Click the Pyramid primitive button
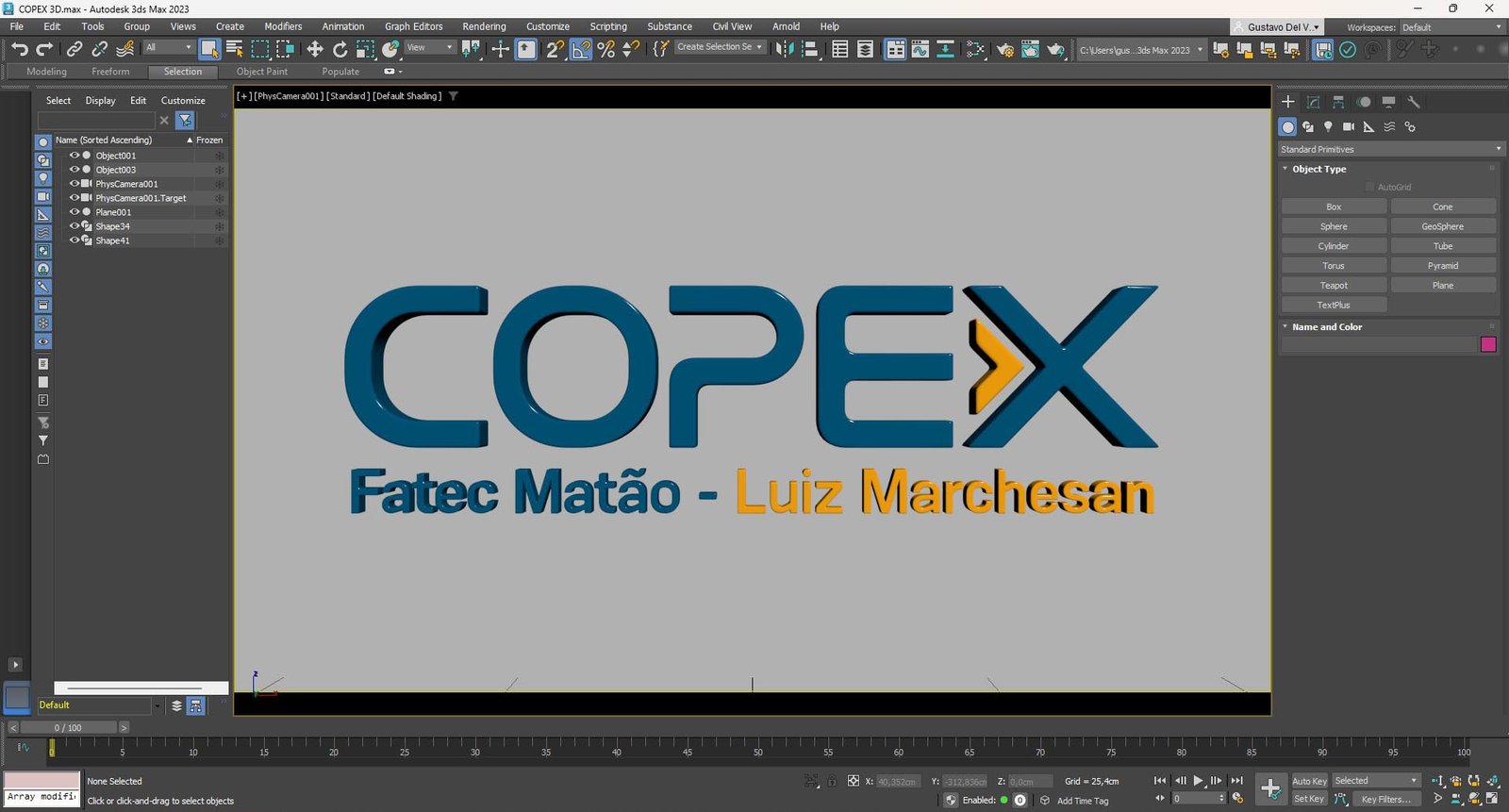1509x812 pixels. coord(1443,266)
